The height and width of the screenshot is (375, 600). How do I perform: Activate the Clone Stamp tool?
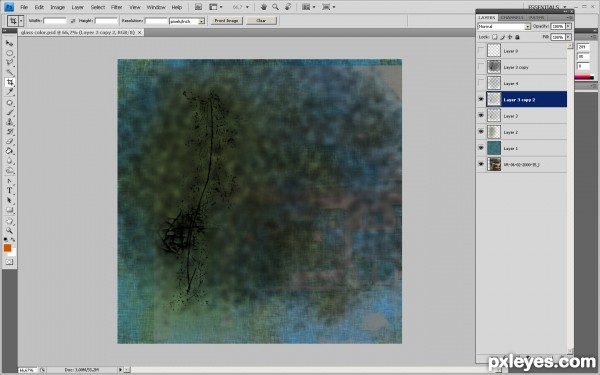coord(10,122)
